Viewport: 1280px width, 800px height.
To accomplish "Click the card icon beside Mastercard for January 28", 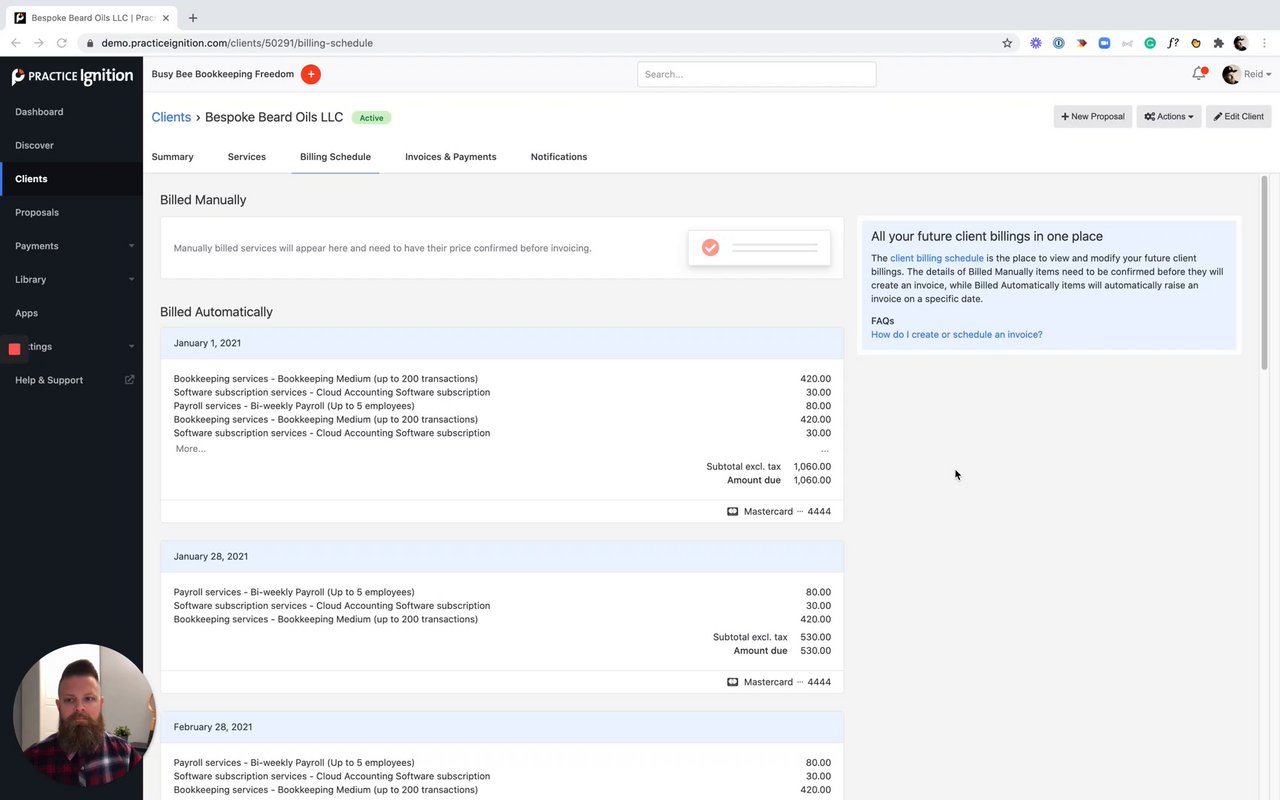I will (x=733, y=682).
